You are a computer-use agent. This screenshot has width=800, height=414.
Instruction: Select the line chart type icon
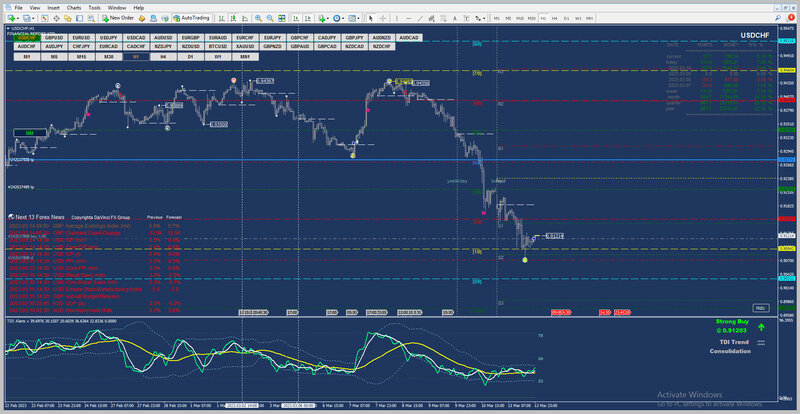click(245, 18)
